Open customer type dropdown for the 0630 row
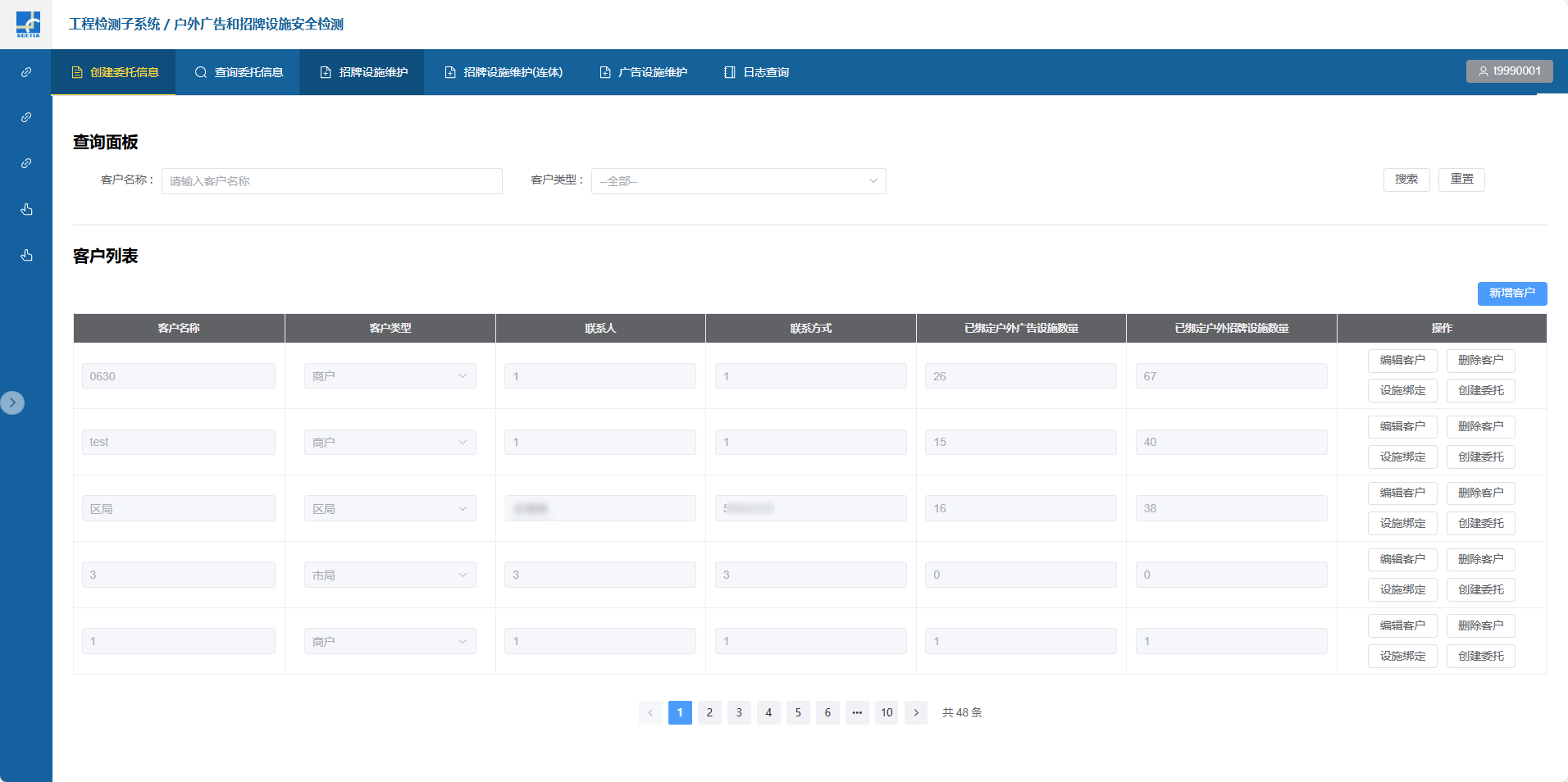This screenshot has height=782, width=1568. (x=390, y=376)
